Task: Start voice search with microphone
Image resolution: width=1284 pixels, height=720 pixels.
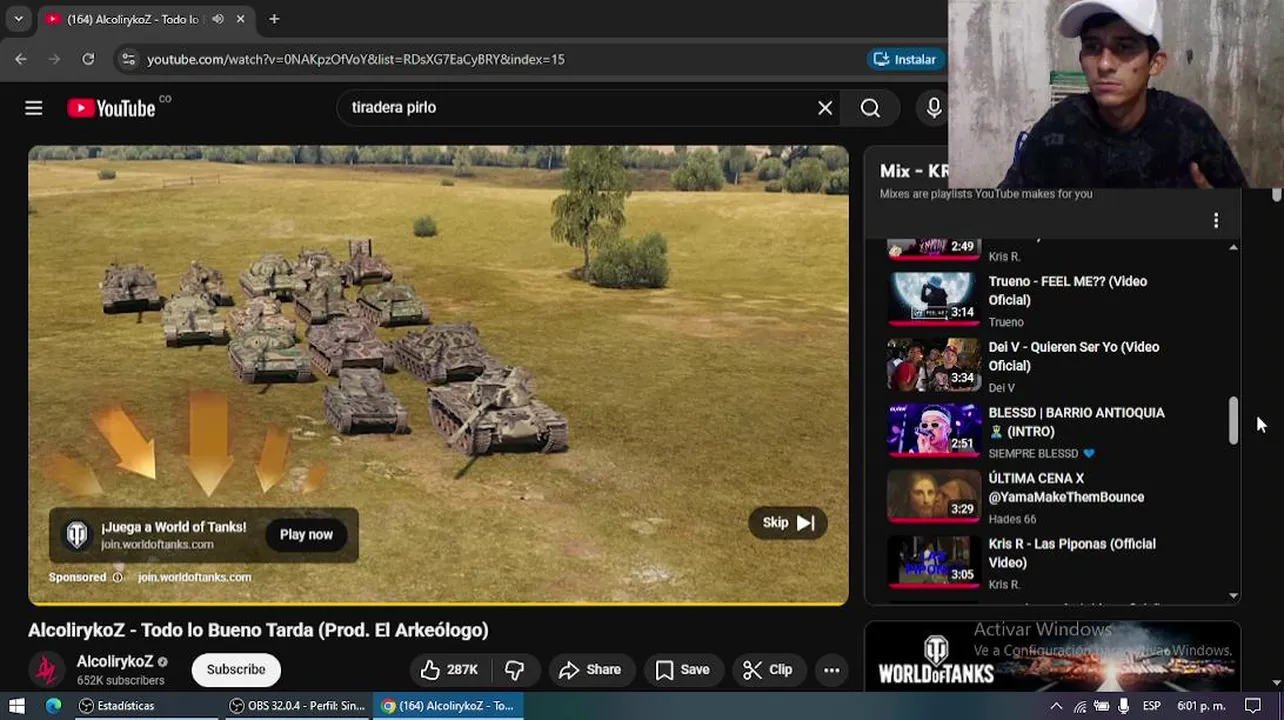Action: pos(934,108)
